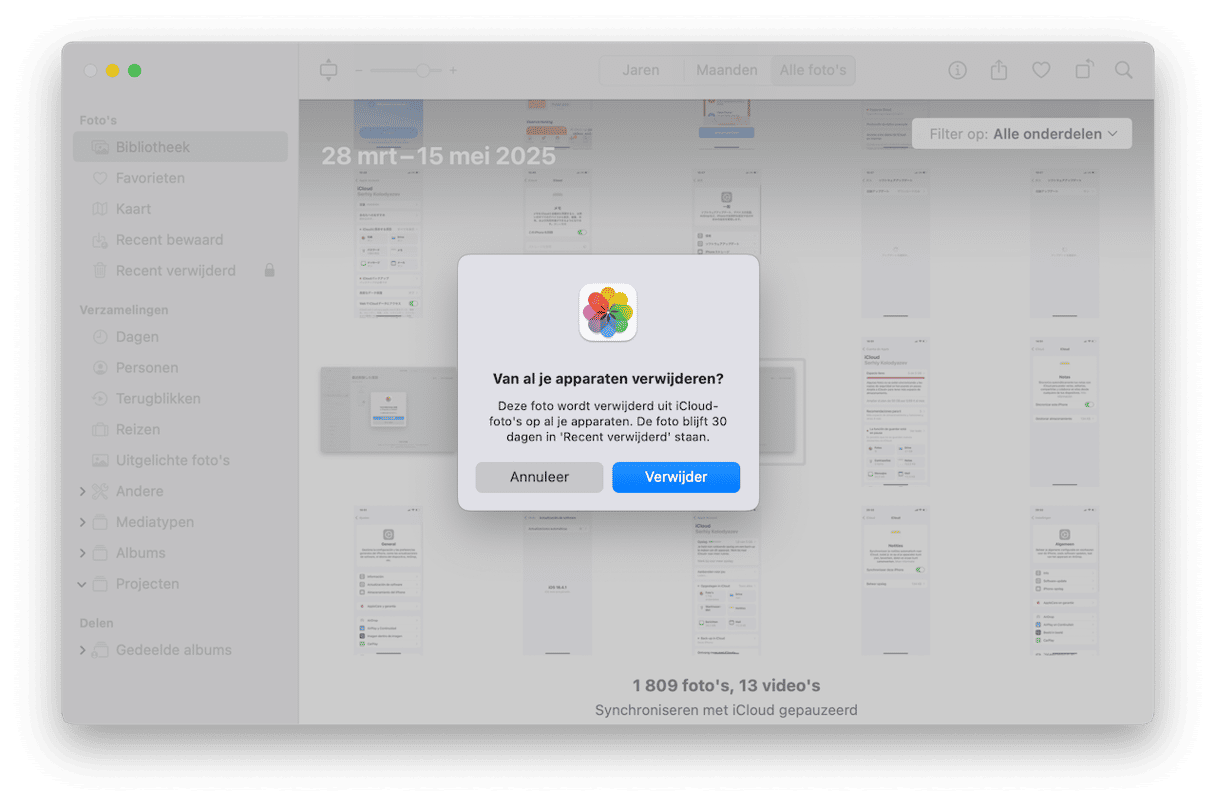
Task: Open the Reizen collection
Action: pos(180,430)
